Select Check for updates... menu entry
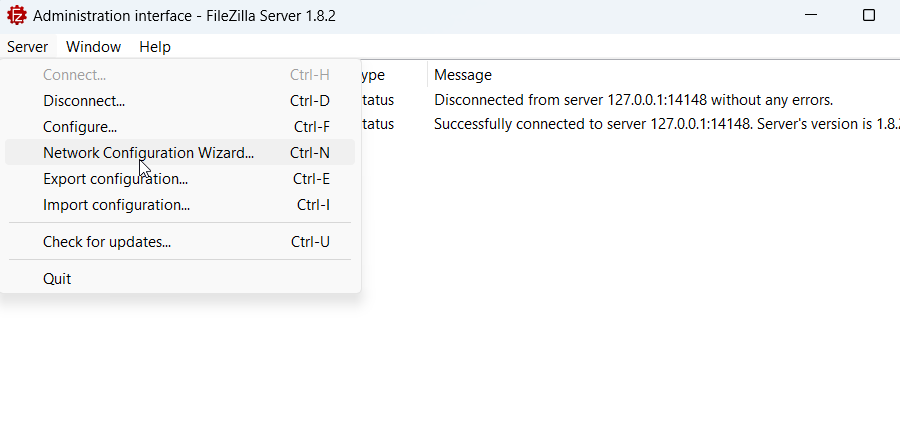900x438 pixels. pyautogui.click(x=180, y=242)
